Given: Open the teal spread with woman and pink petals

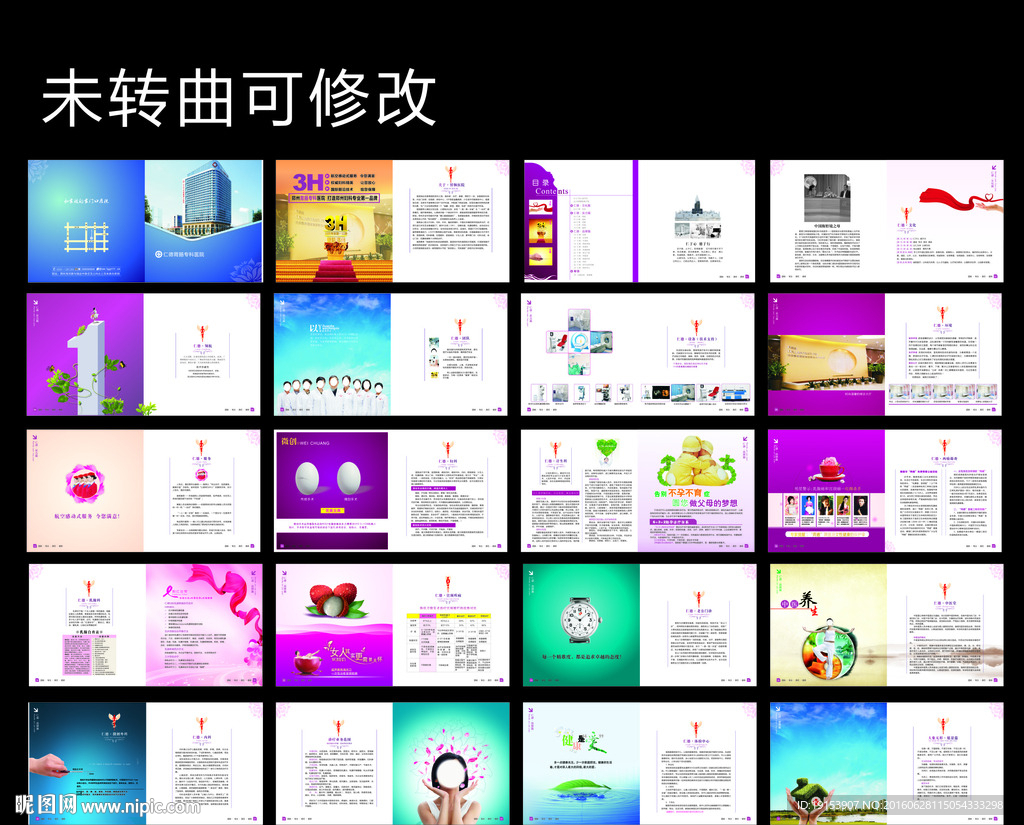Looking at the screenshot, I should click(x=392, y=763).
